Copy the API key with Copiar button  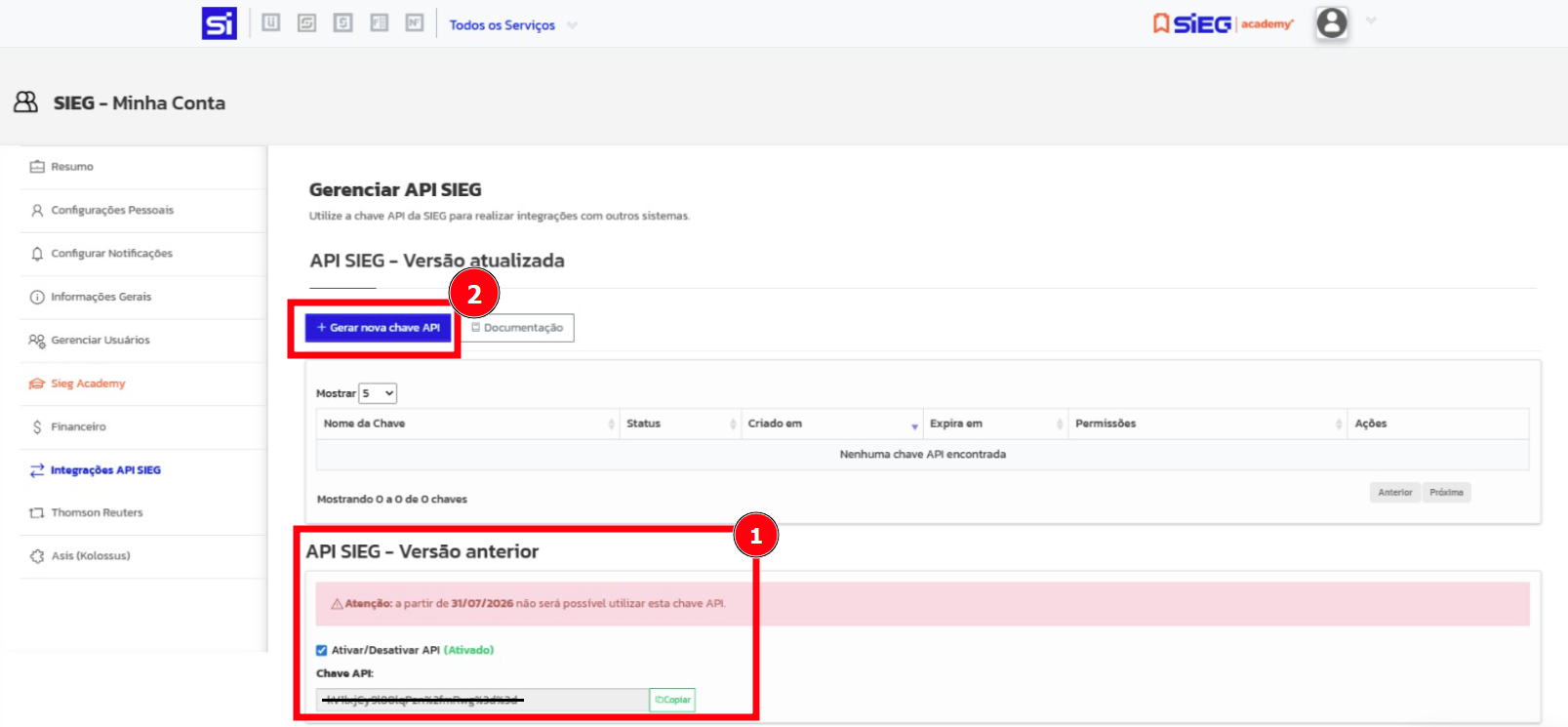click(x=672, y=700)
